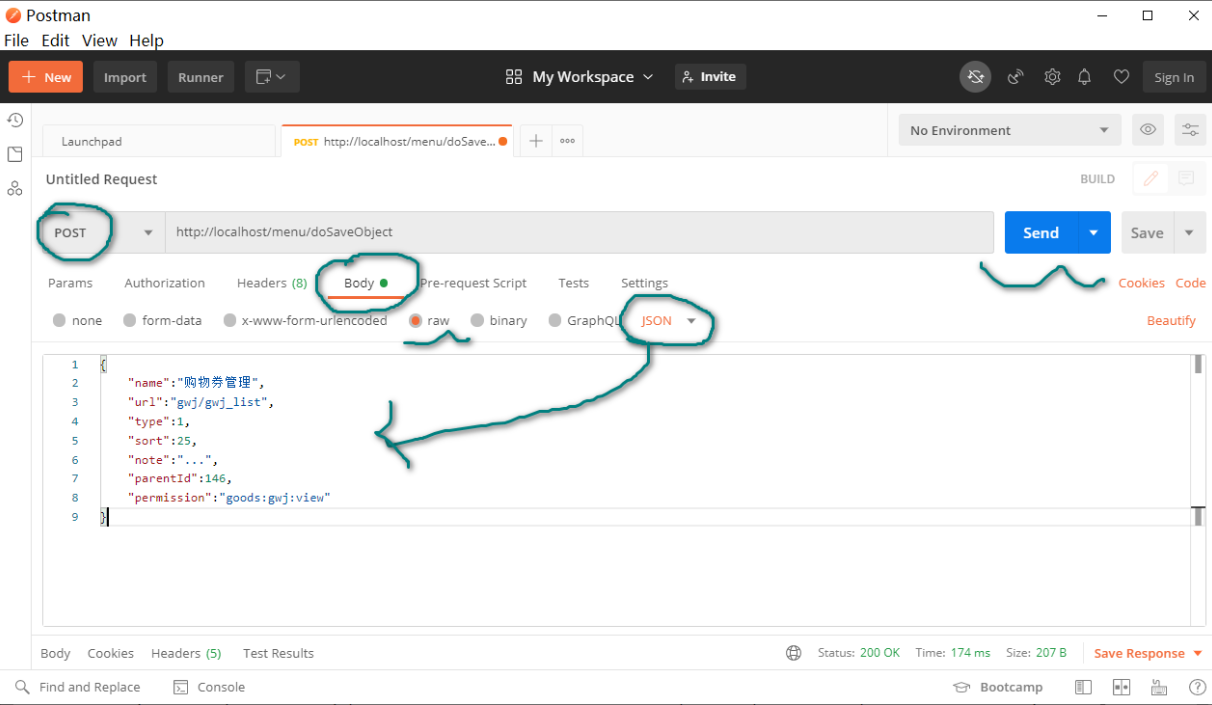The width and height of the screenshot is (1212, 705).
Task: Click the Beautify link
Action: pyautogui.click(x=1171, y=321)
